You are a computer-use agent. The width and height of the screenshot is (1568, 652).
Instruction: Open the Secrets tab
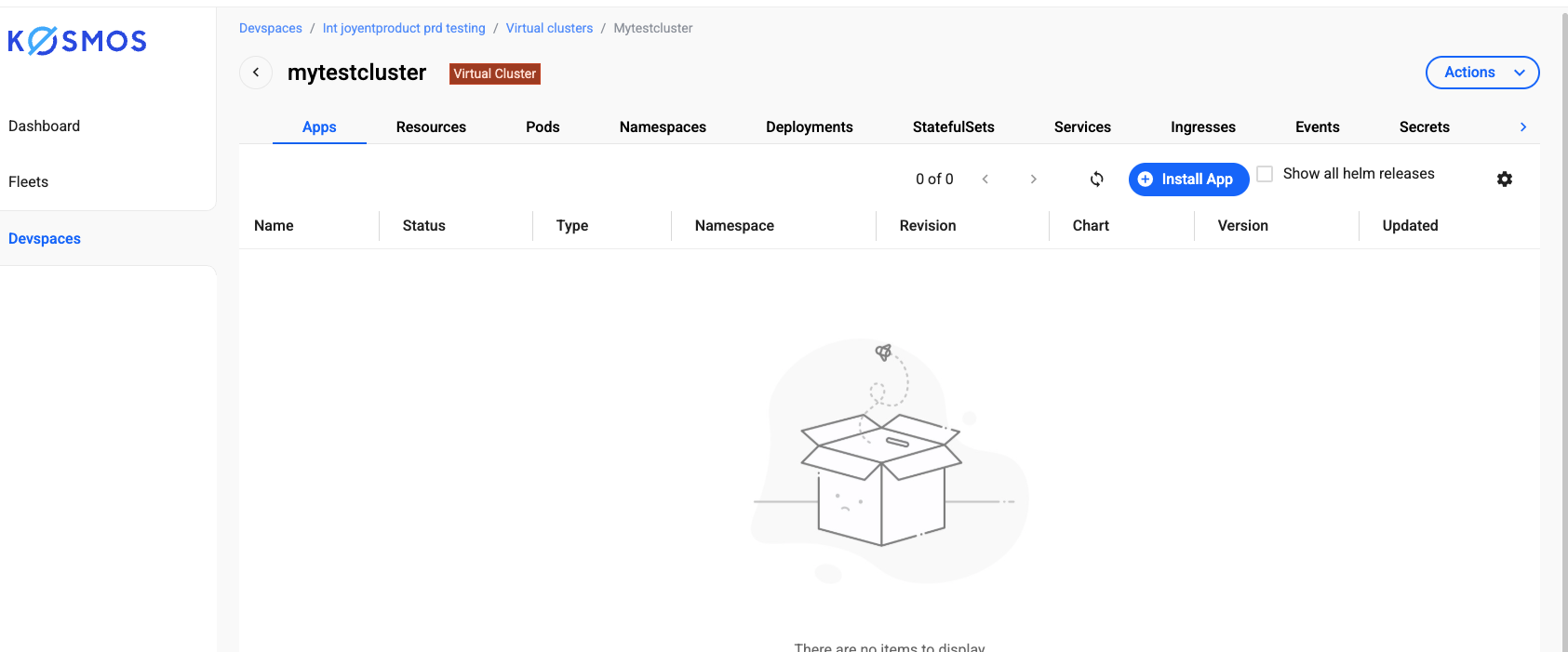[x=1425, y=127]
